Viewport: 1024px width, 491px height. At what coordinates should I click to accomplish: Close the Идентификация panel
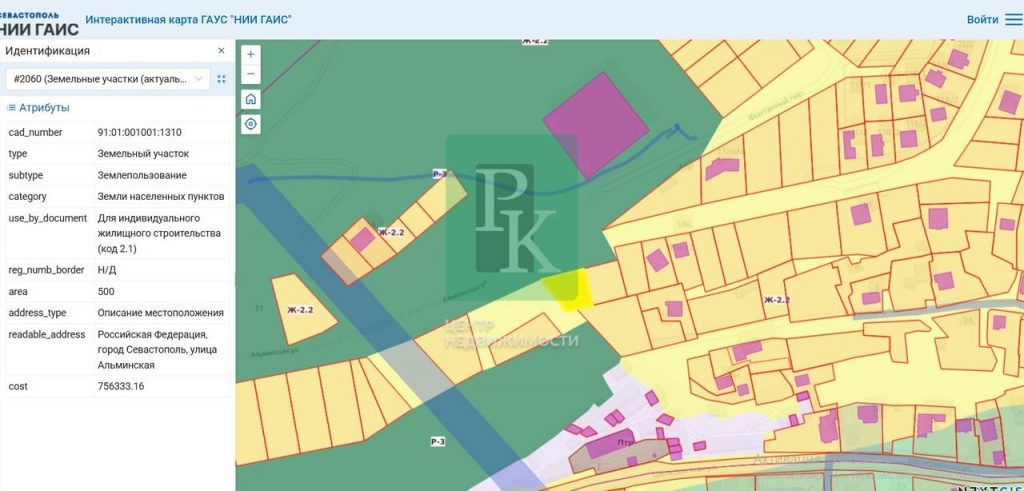click(221, 50)
